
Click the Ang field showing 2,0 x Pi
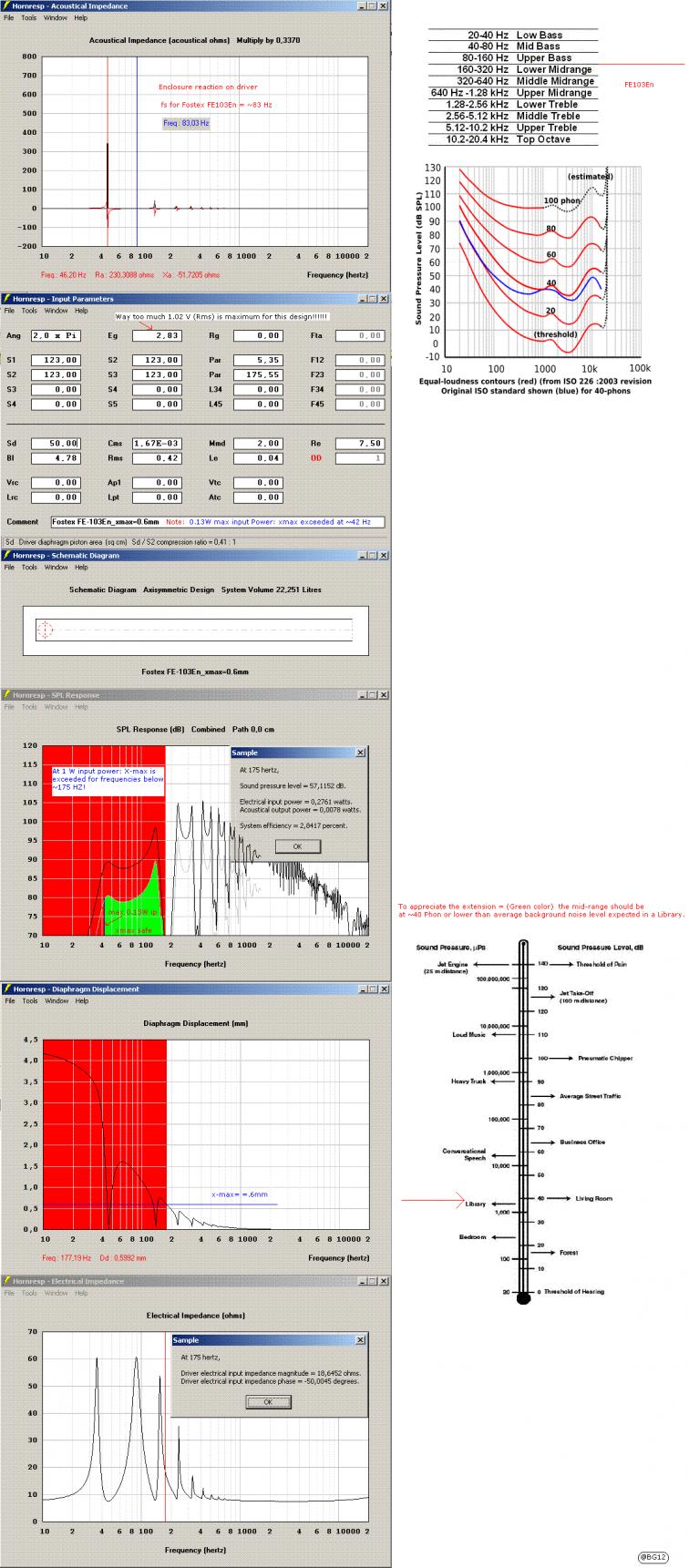click(56, 335)
